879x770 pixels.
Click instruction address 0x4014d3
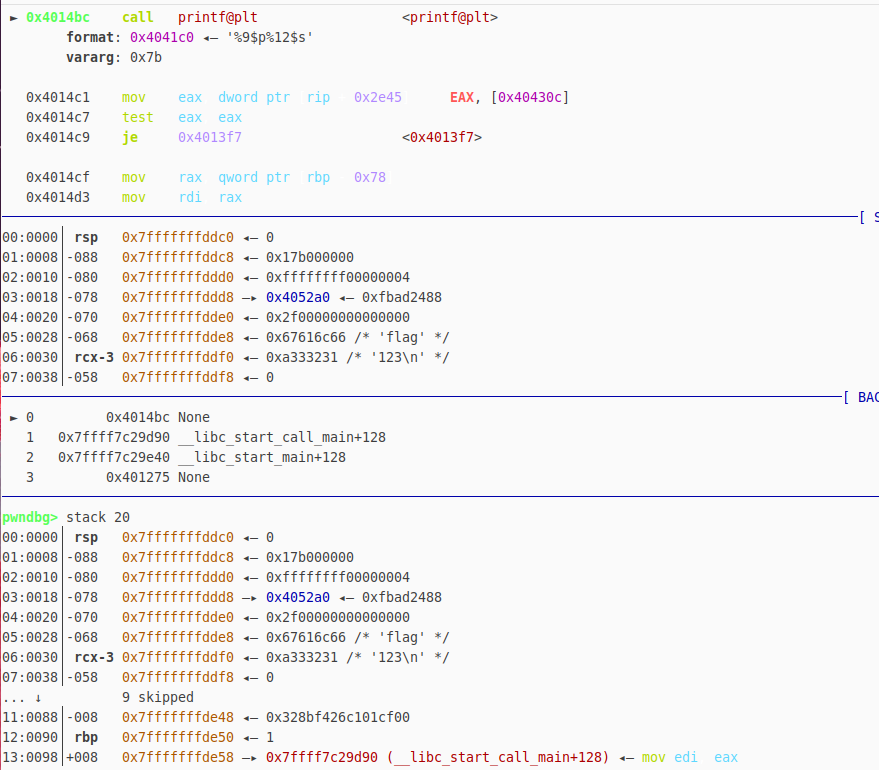[58, 198]
